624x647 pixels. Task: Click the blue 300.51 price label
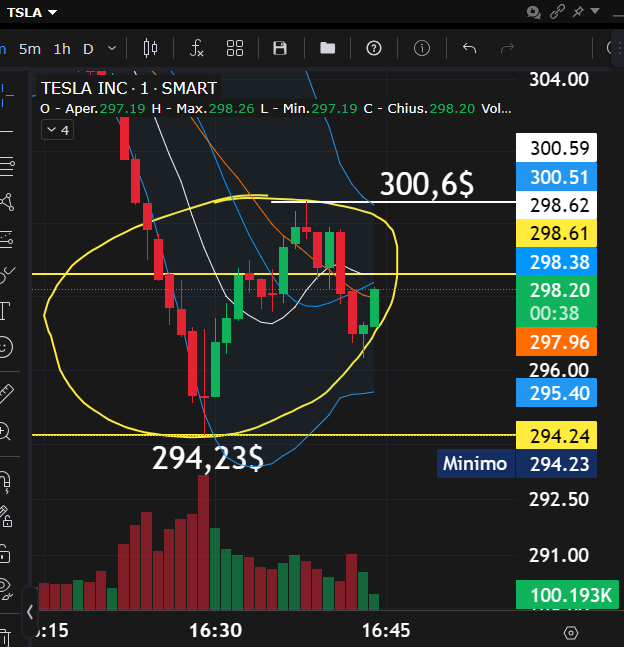[556, 177]
